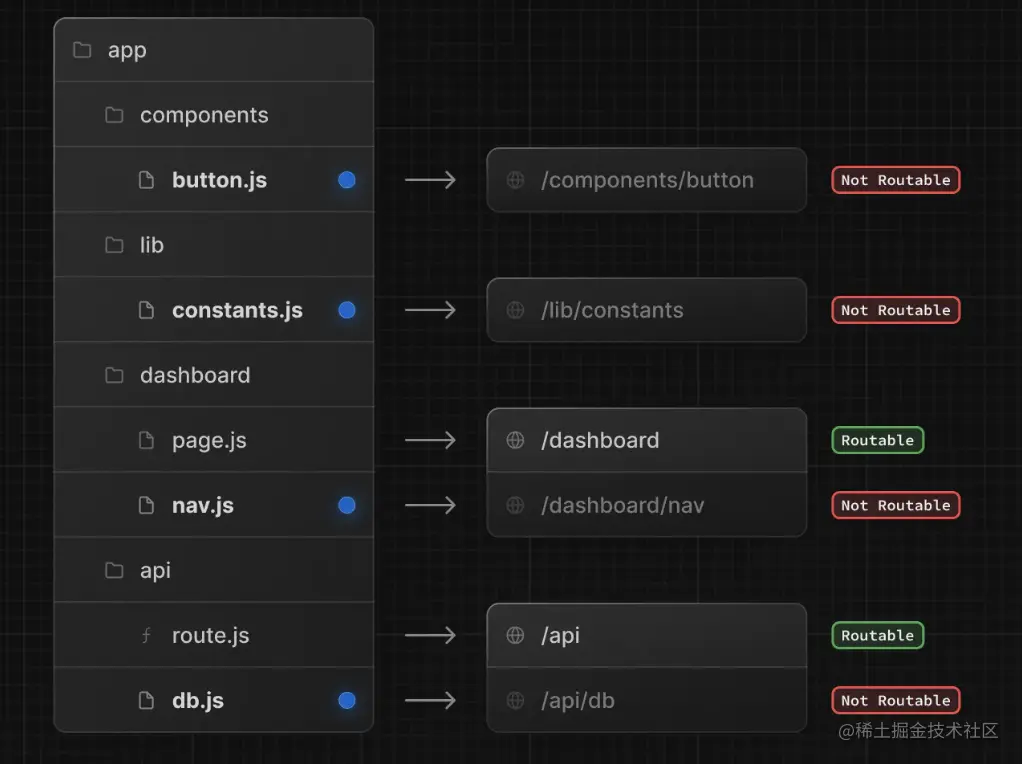Click the Routable badge beside /dashboard
Image resolution: width=1022 pixels, height=764 pixels.
(x=877, y=441)
